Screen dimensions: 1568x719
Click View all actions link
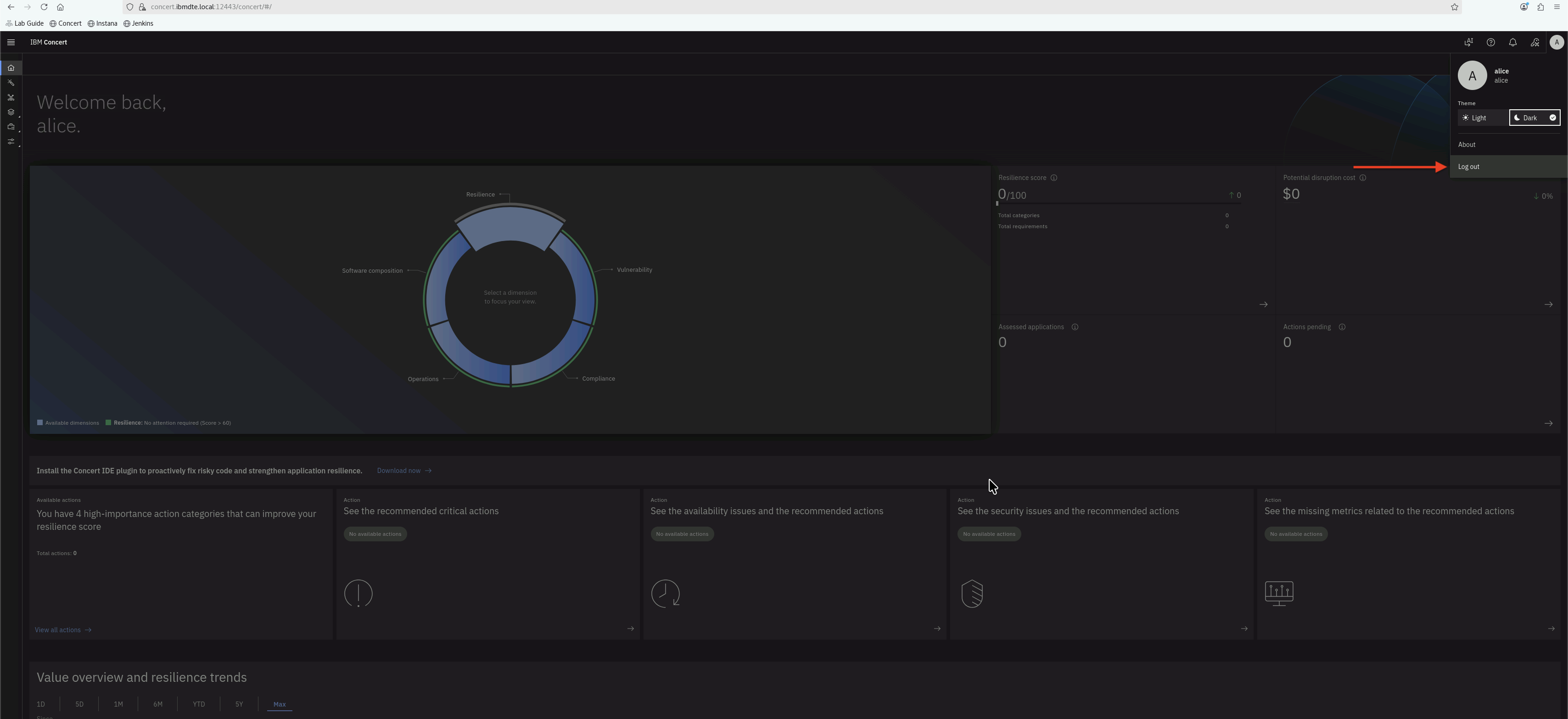click(63, 630)
